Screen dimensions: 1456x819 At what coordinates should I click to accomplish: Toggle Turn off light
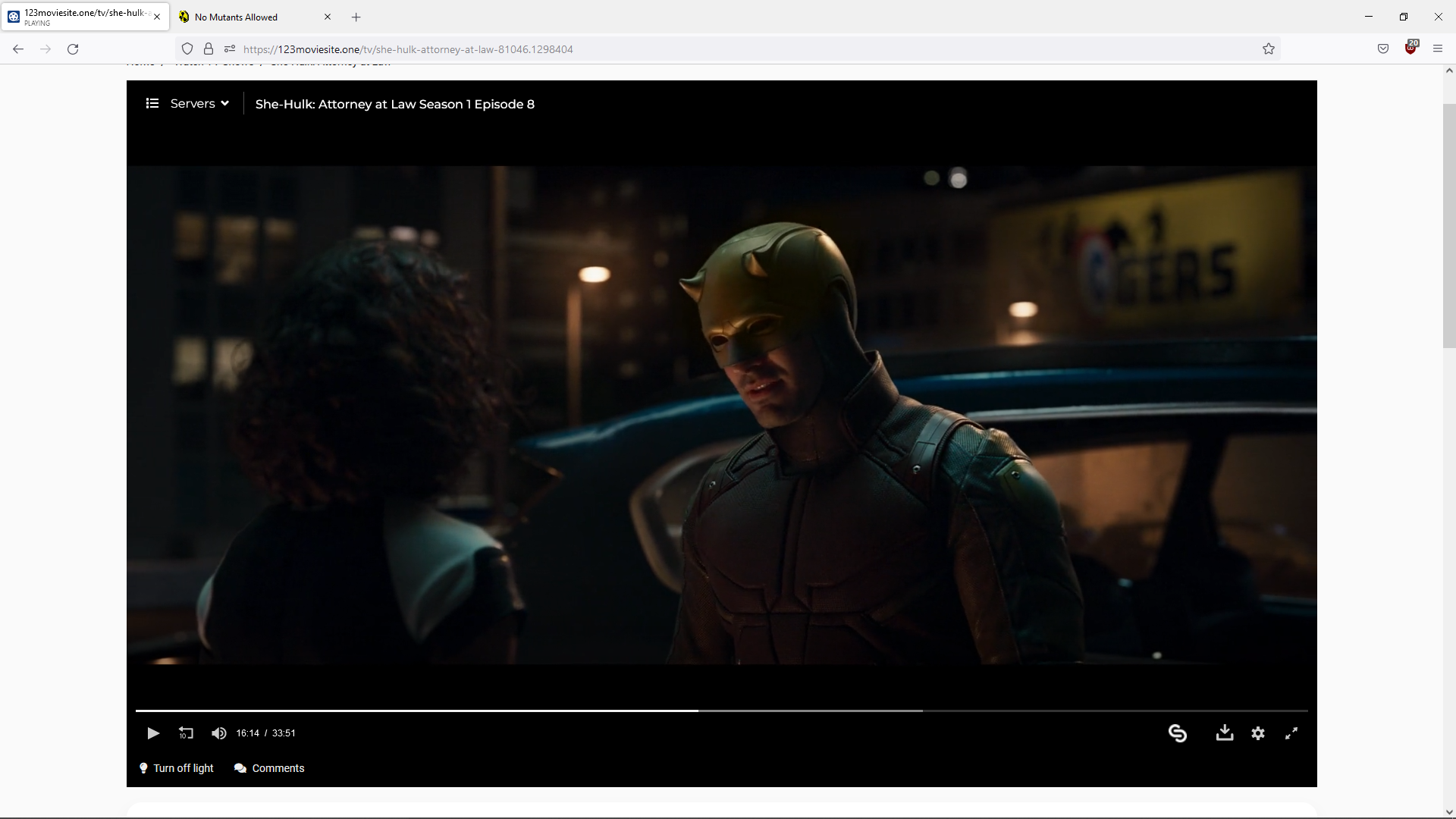177,768
